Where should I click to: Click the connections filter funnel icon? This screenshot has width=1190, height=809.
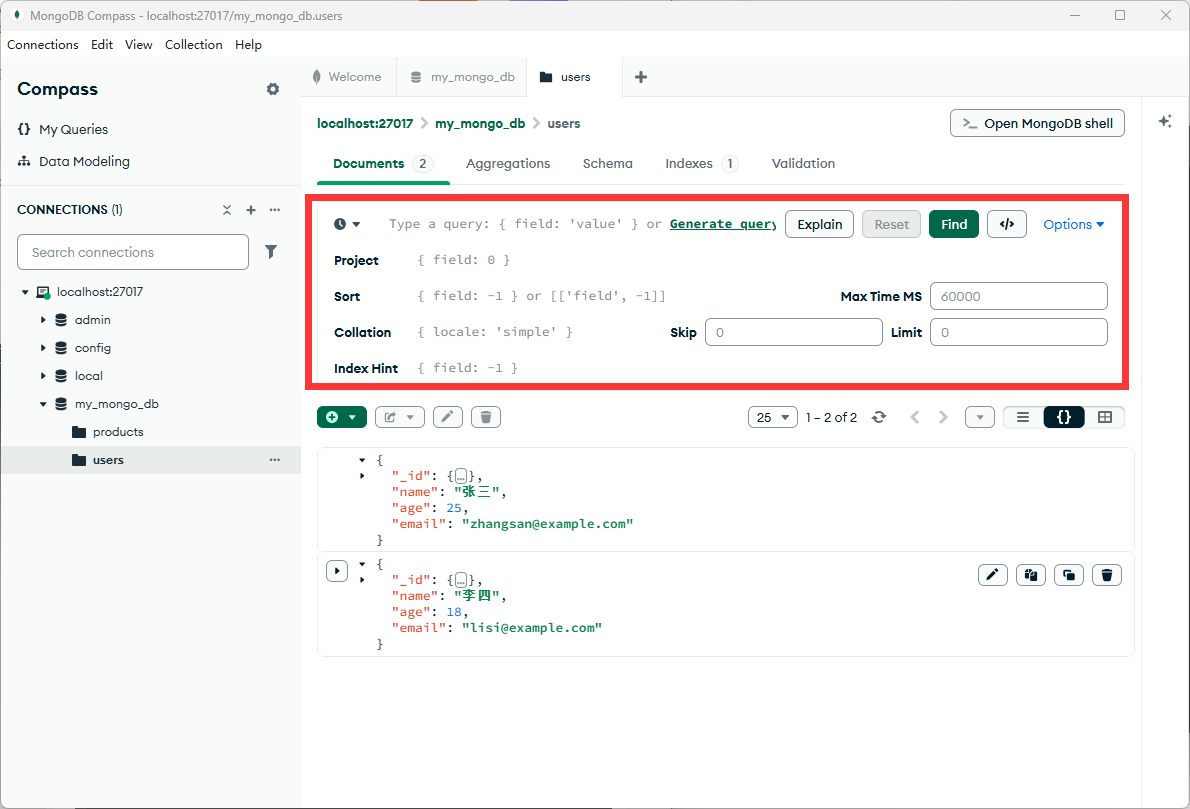click(271, 252)
